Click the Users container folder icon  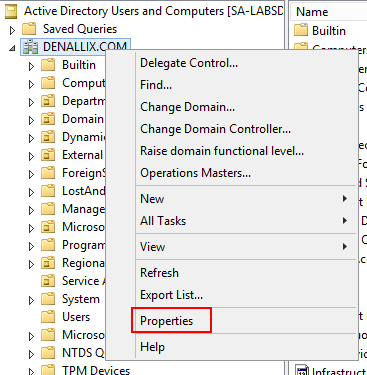pos(48,317)
